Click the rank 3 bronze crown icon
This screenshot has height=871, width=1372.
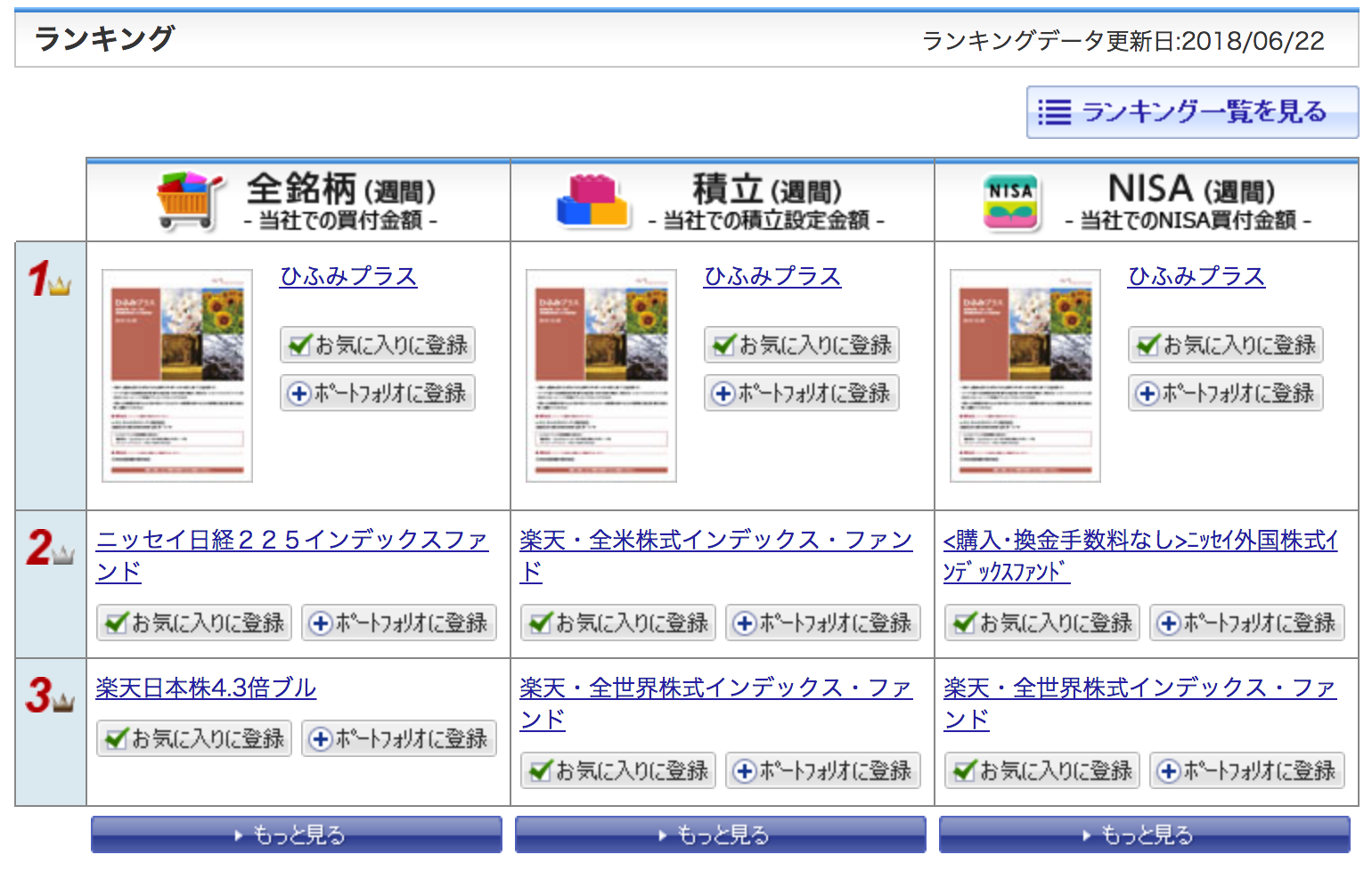pos(62,704)
